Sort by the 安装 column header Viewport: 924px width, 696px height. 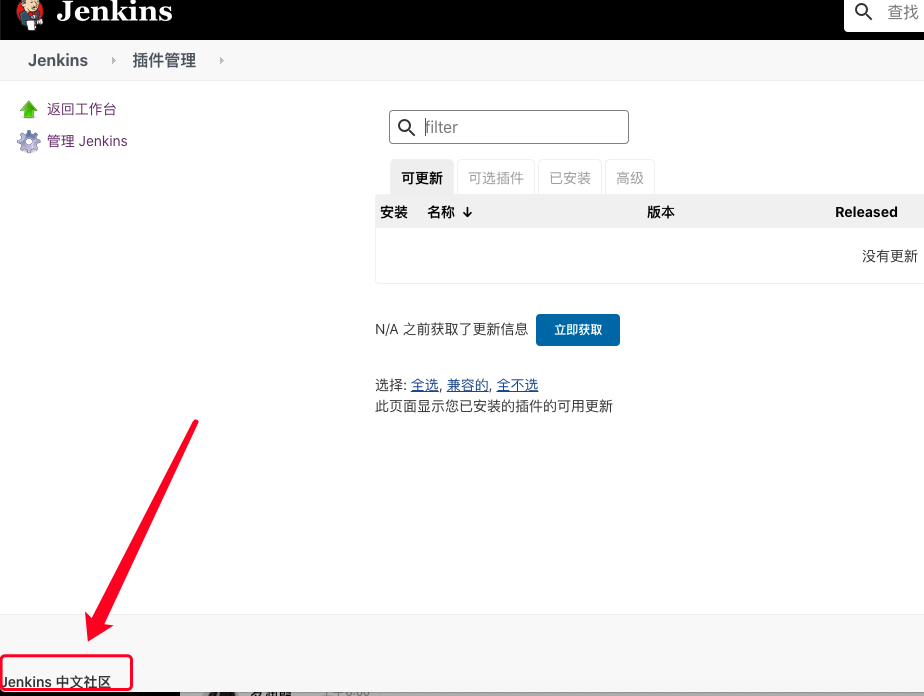click(x=394, y=212)
